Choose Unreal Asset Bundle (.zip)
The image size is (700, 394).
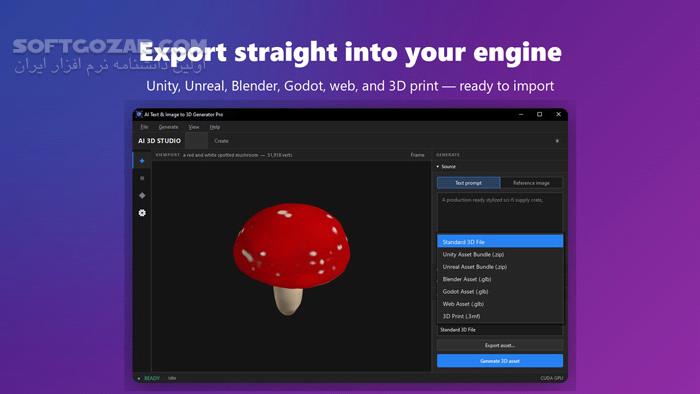point(500,267)
